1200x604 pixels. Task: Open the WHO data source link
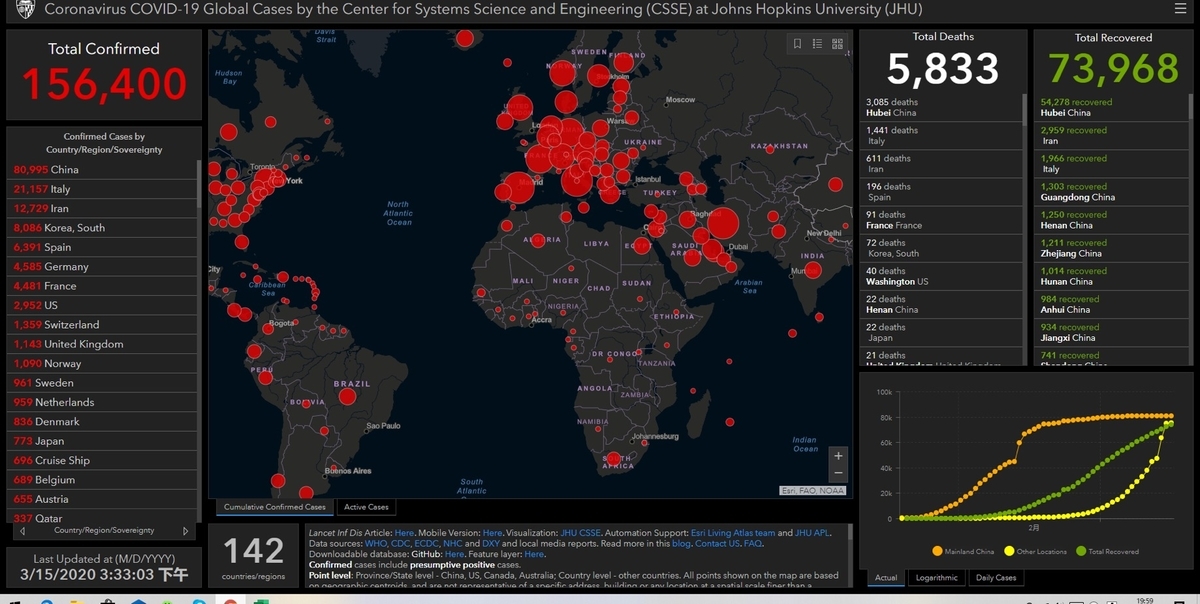tap(375, 543)
